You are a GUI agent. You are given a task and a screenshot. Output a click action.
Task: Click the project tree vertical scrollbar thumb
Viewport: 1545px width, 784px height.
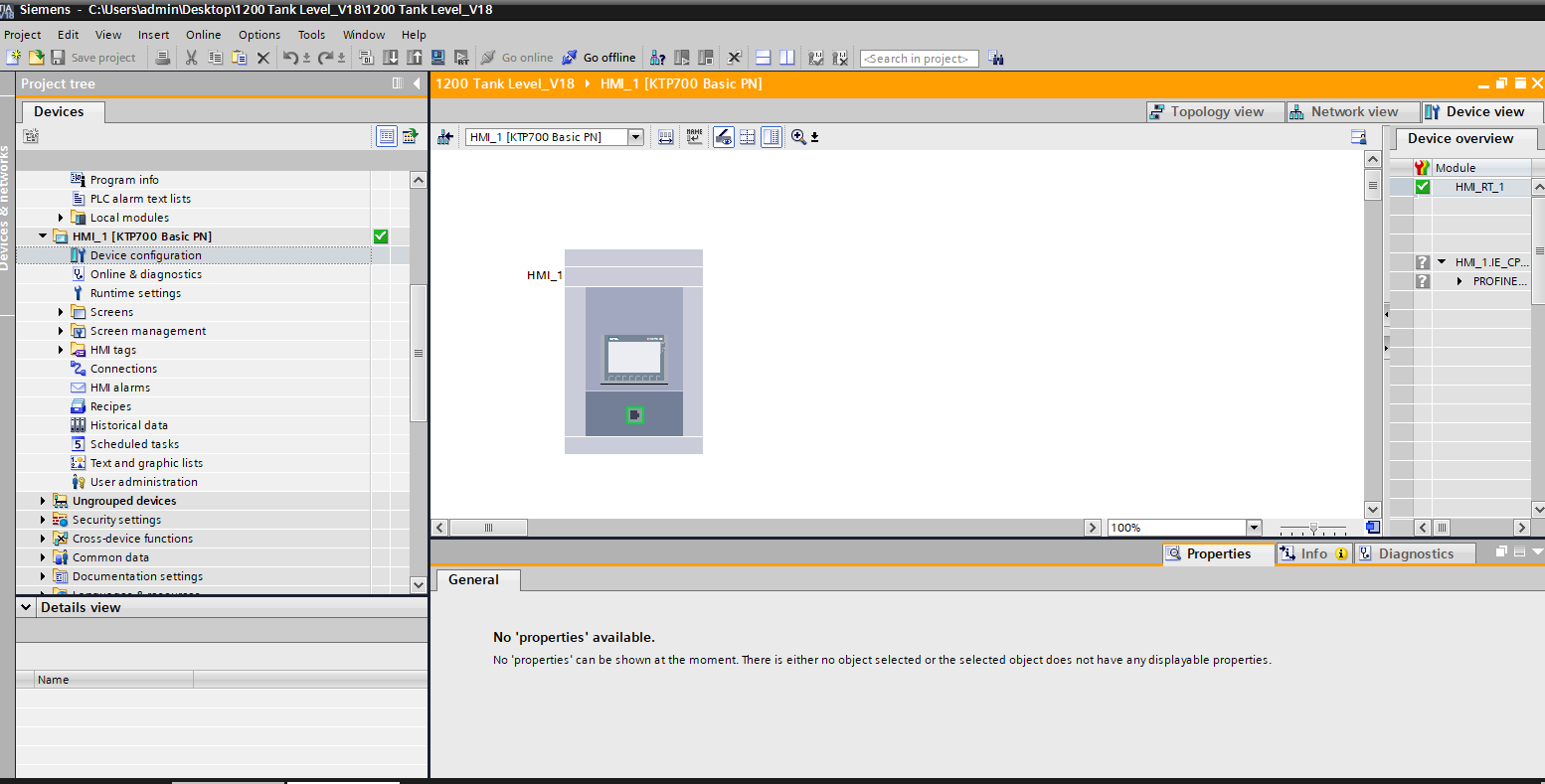coord(419,354)
